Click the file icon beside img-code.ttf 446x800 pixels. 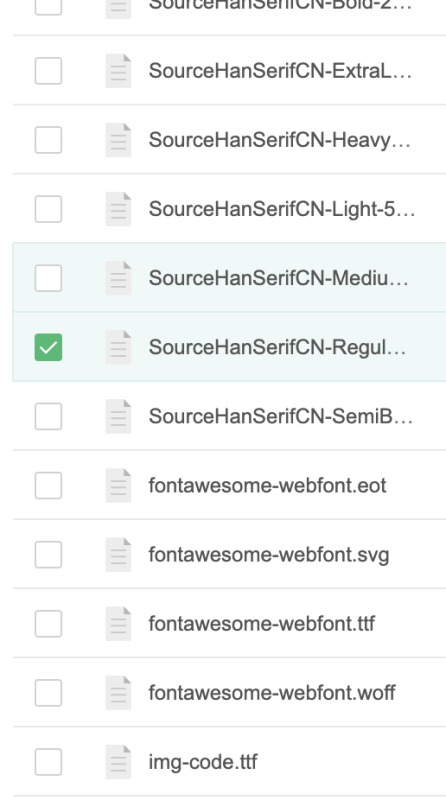click(x=118, y=762)
